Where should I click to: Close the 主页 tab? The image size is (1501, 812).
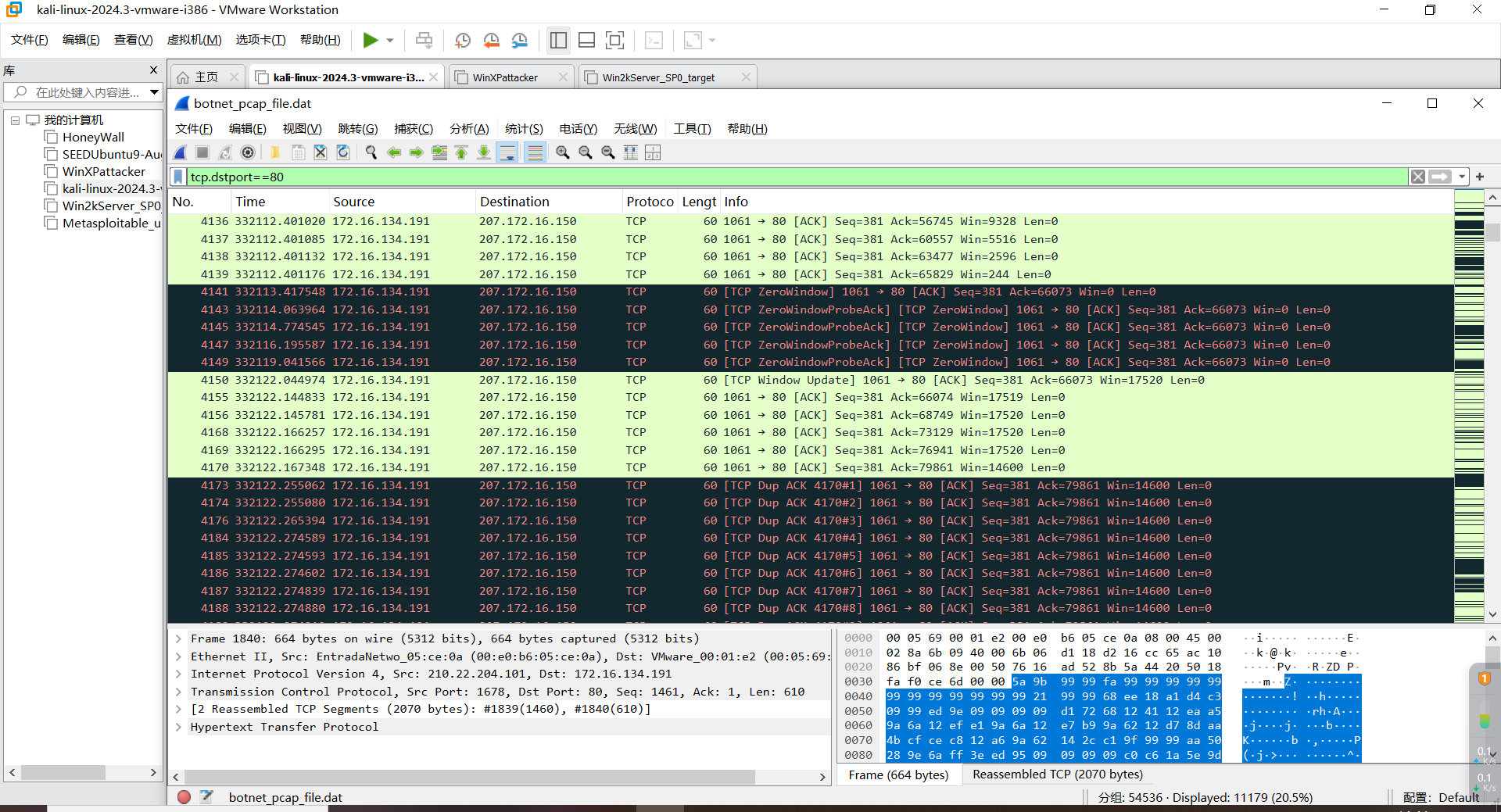[x=234, y=77]
